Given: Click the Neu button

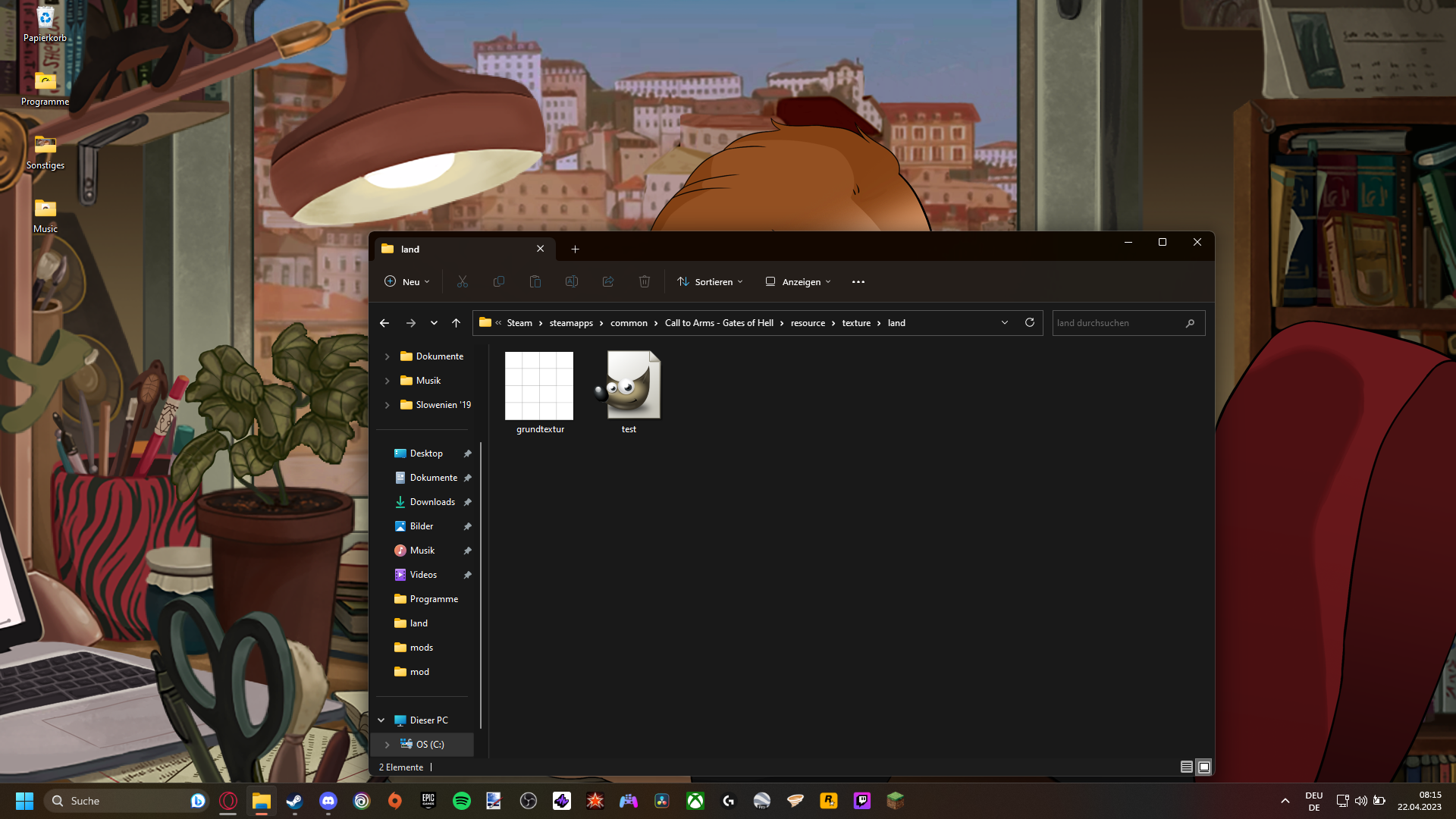Looking at the screenshot, I should pos(407,281).
